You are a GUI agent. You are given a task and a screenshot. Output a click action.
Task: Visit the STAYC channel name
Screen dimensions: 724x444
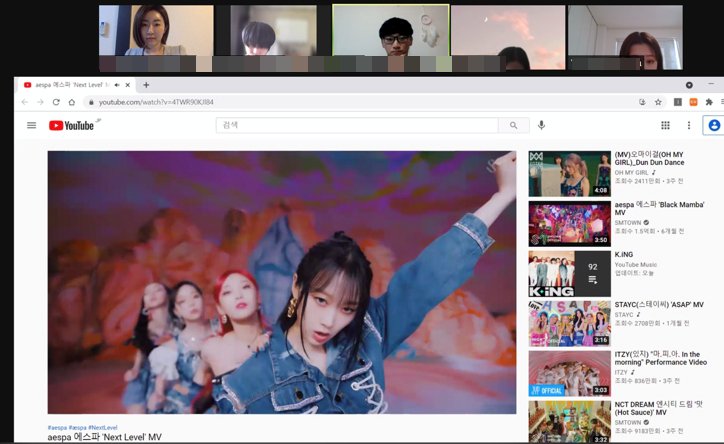point(624,315)
